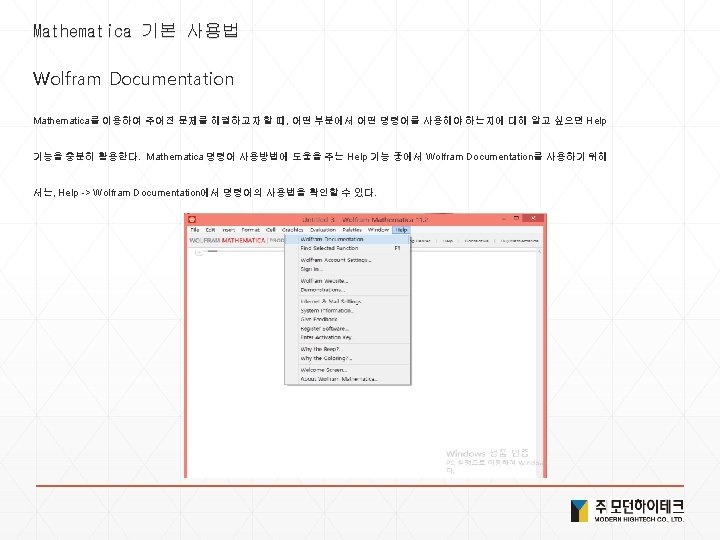720x540 pixels.
Task: Open the Cell menu
Action: pos(270,230)
